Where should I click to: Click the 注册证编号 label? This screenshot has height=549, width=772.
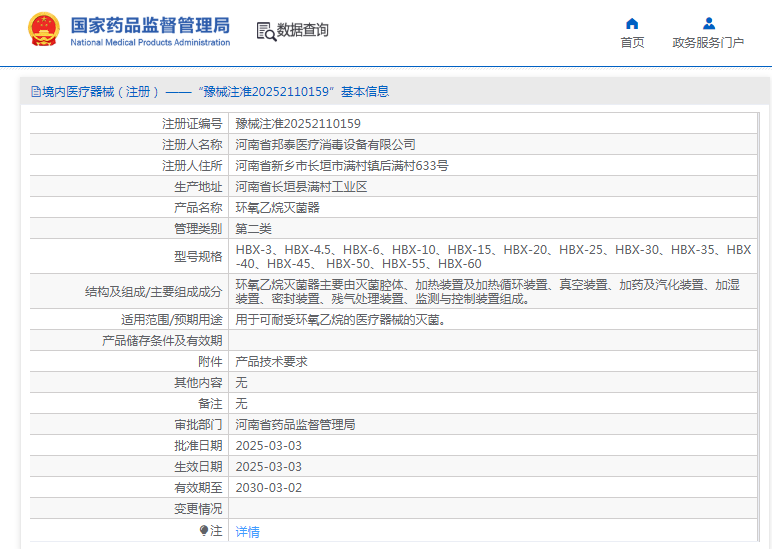(193, 124)
